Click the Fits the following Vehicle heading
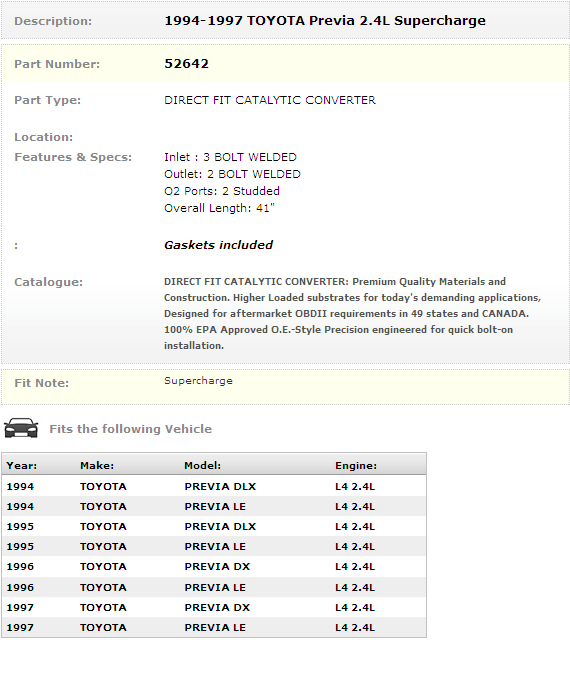The height and width of the screenshot is (697, 570). coord(130,429)
